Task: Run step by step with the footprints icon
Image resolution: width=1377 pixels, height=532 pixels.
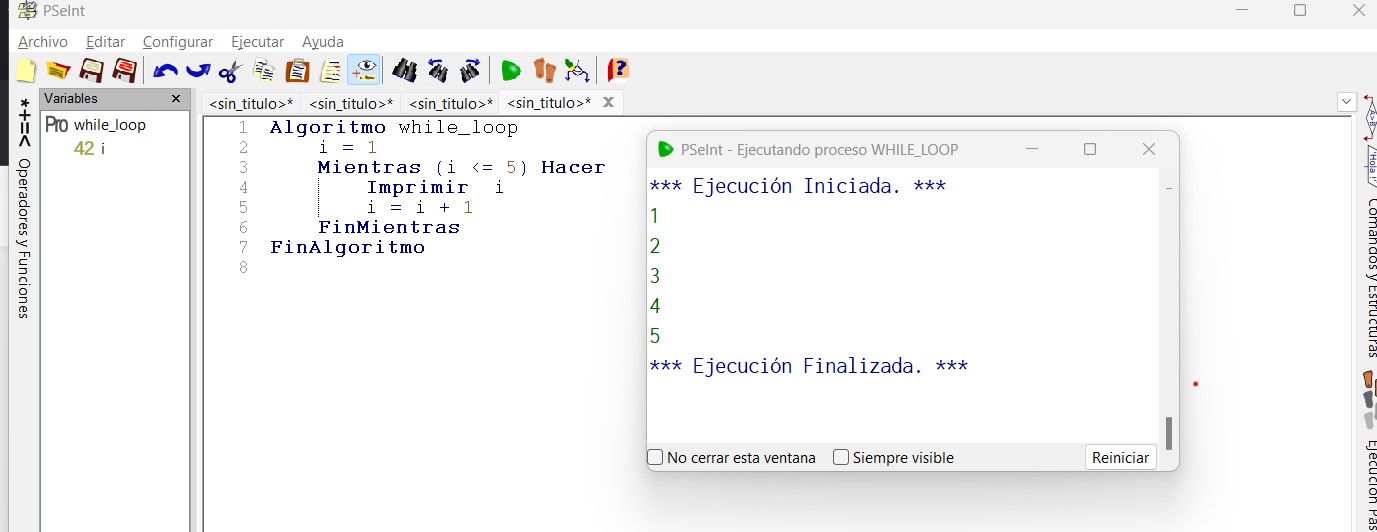Action: click(x=544, y=71)
